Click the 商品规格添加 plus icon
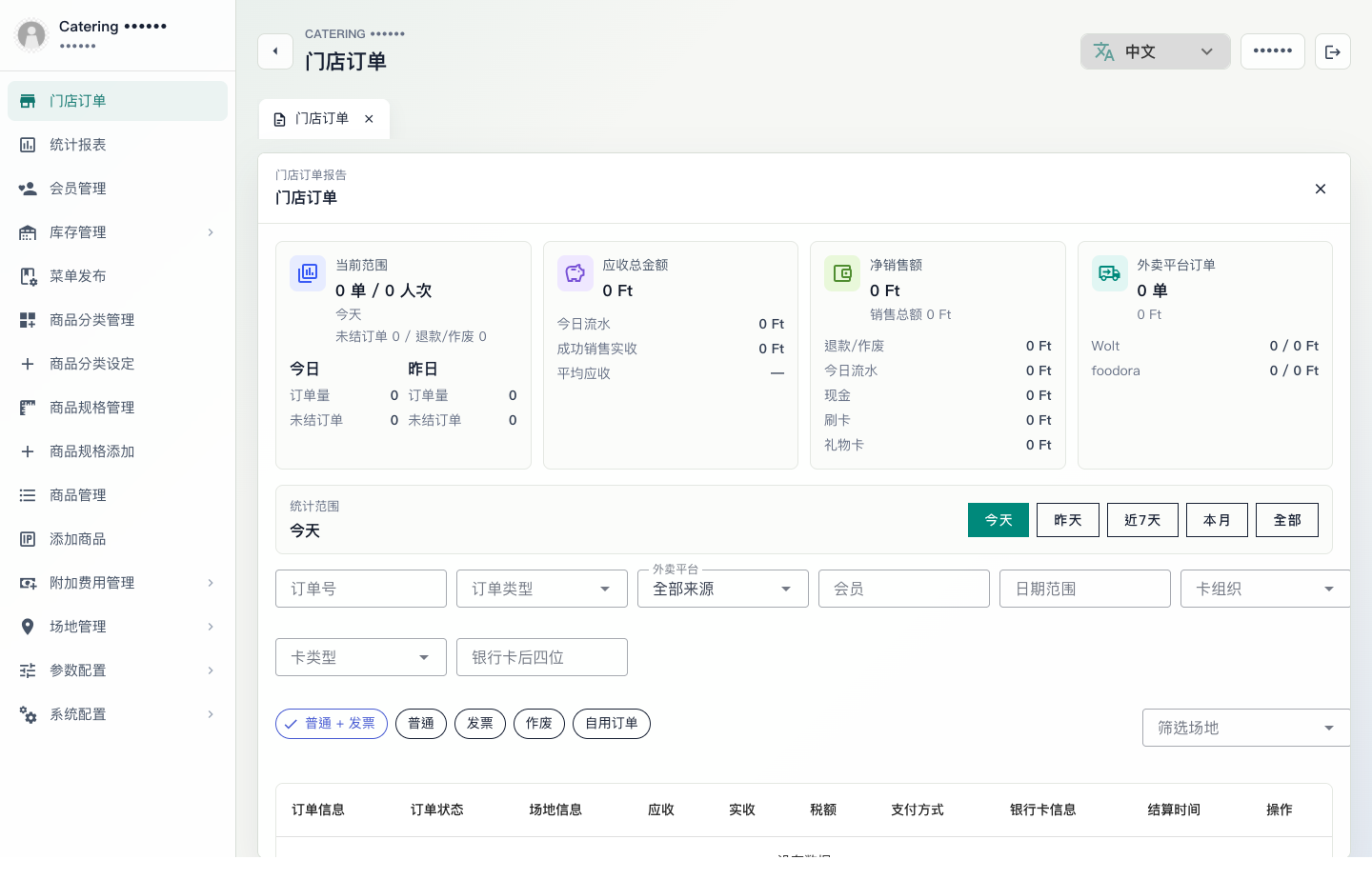This screenshot has height=880, width=1372. (28, 451)
